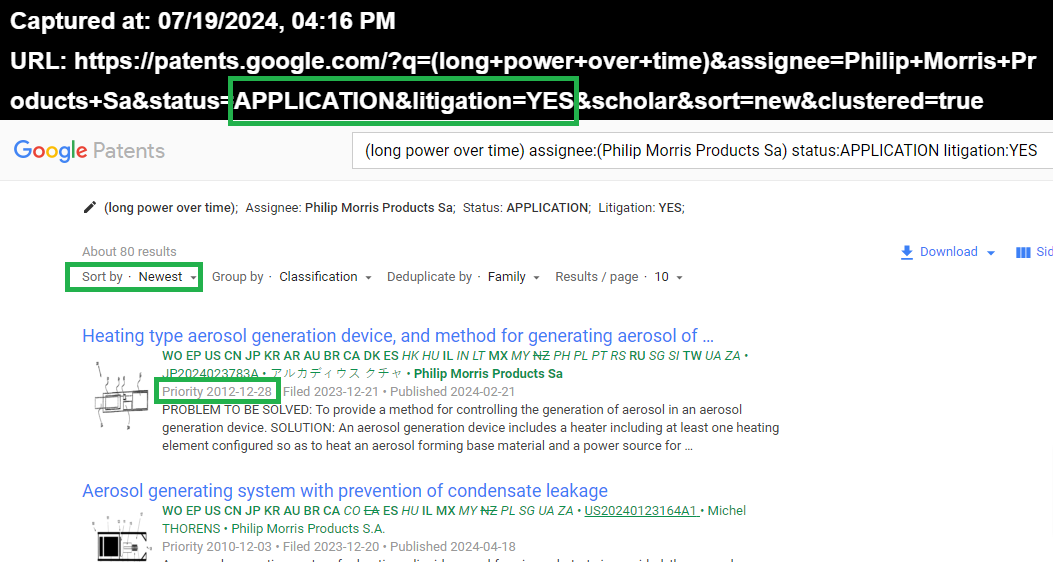Click the 'Published 2024-04-18' date text
The height and width of the screenshot is (562, 1053).
point(453,547)
